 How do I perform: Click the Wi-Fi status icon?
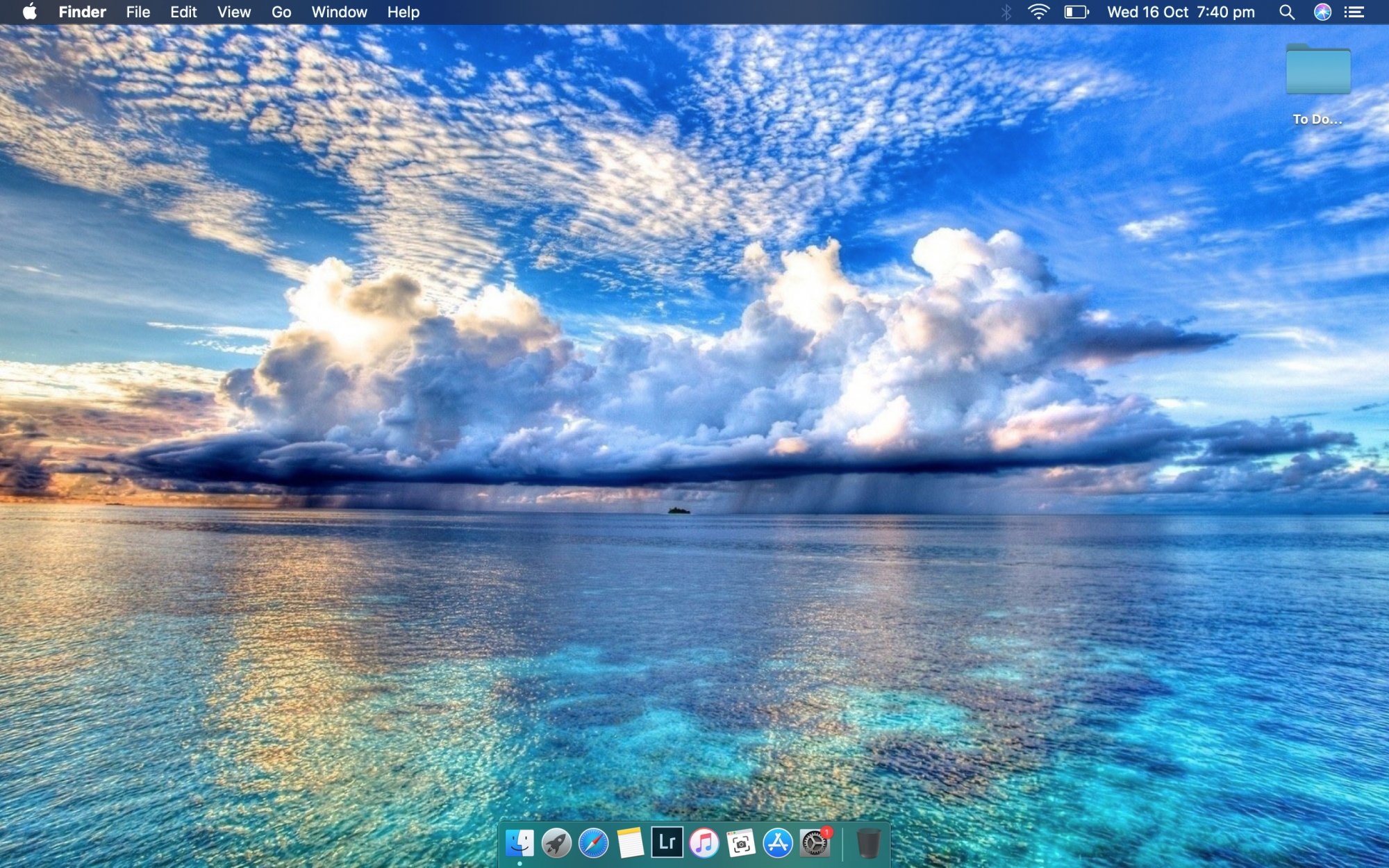tap(1038, 12)
